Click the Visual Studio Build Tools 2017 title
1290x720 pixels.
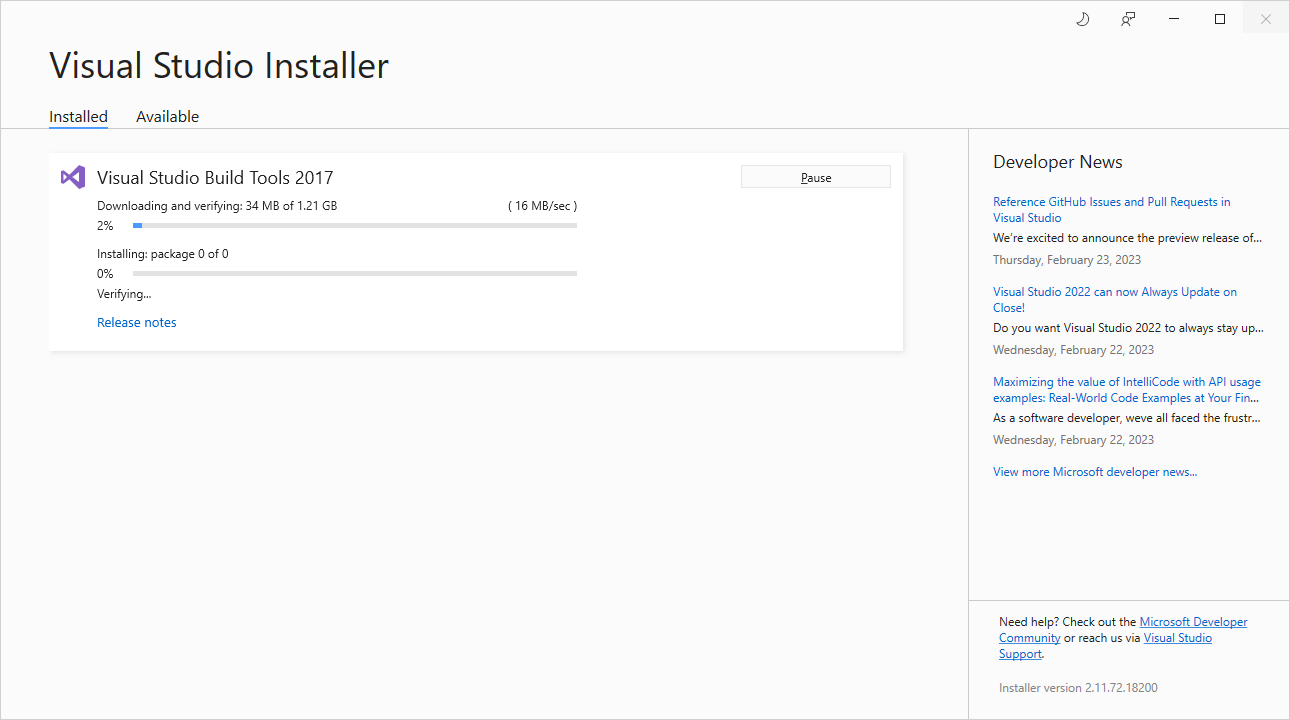tap(215, 178)
